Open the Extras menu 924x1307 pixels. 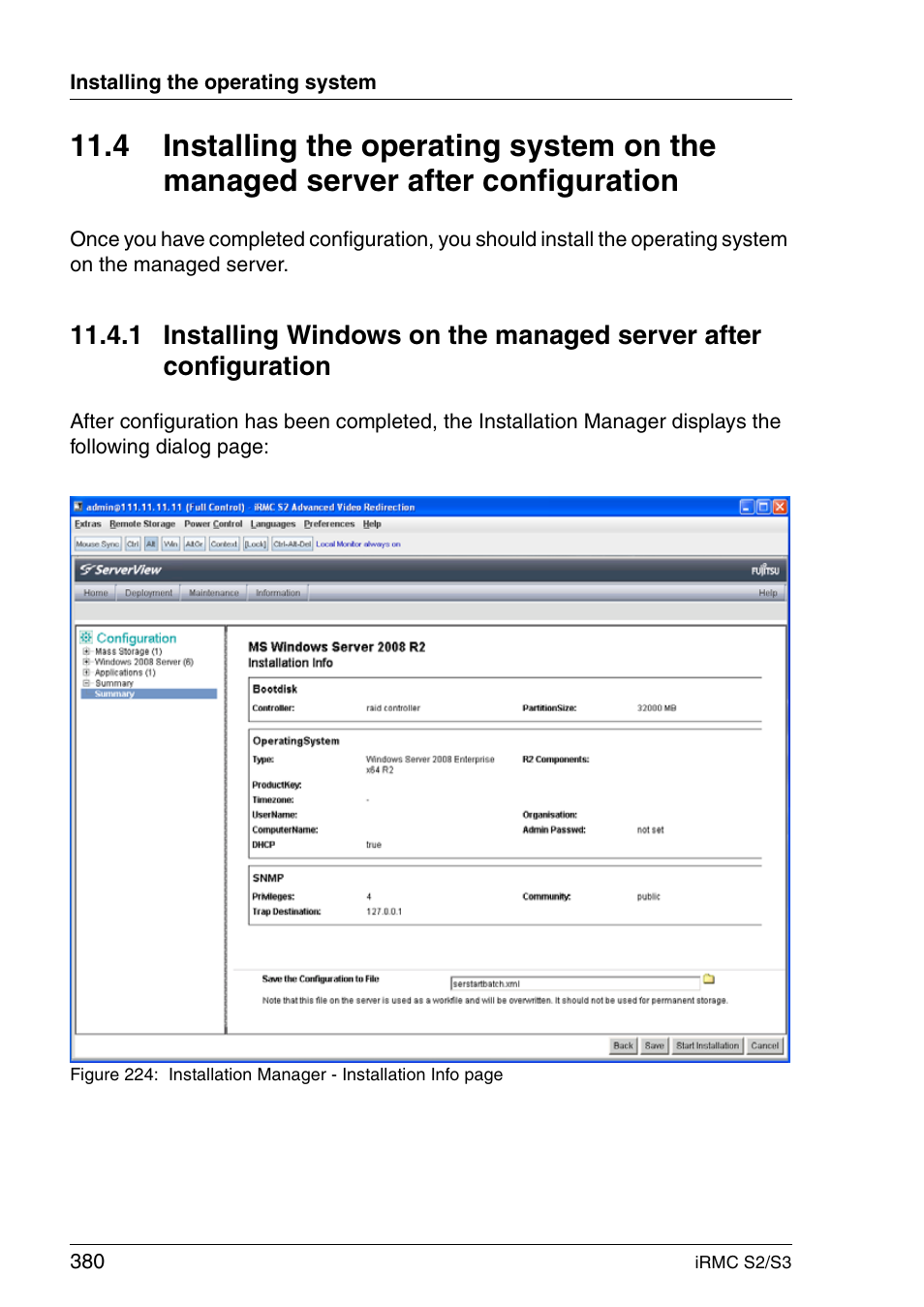coord(88,524)
